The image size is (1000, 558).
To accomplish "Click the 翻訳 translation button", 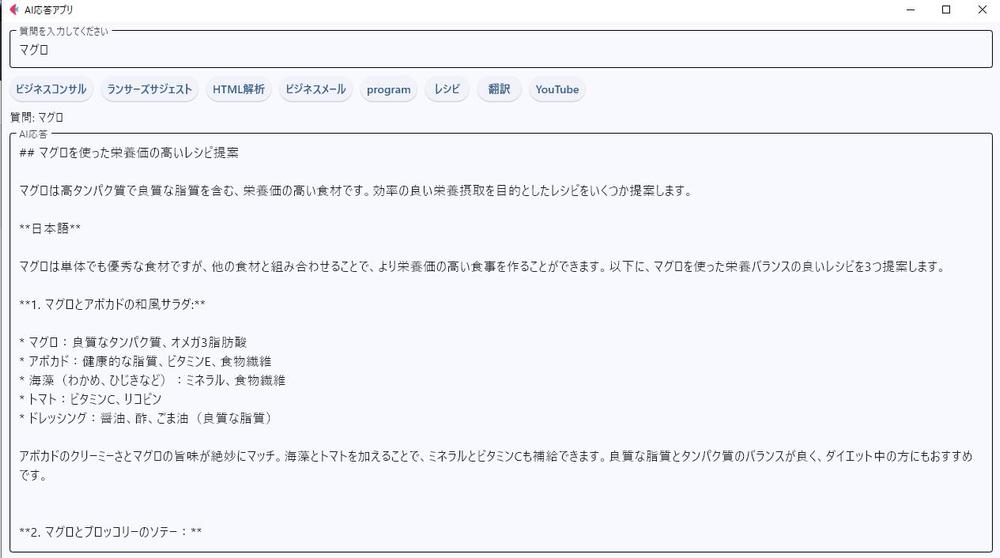I will (499, 89).
